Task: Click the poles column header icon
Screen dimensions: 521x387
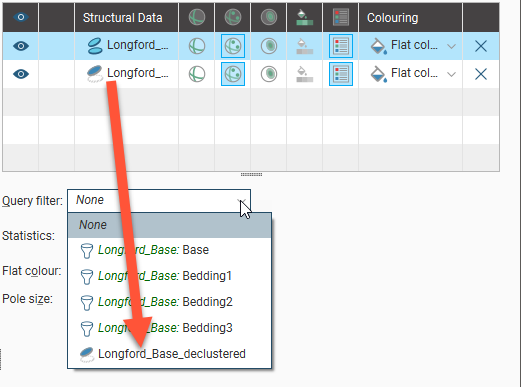Action: (233, 17)
